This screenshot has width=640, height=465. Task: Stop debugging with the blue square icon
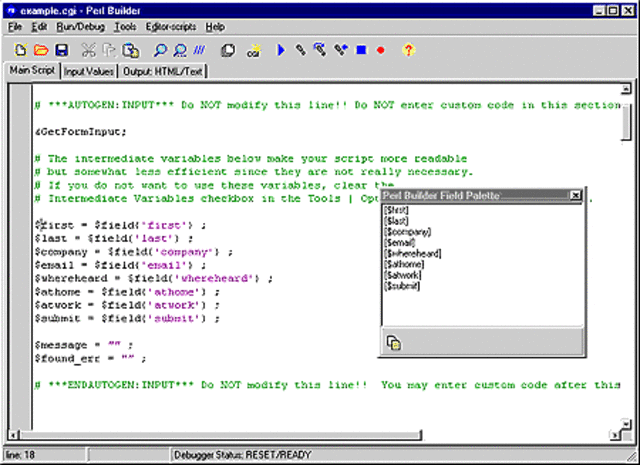[361, 50]
